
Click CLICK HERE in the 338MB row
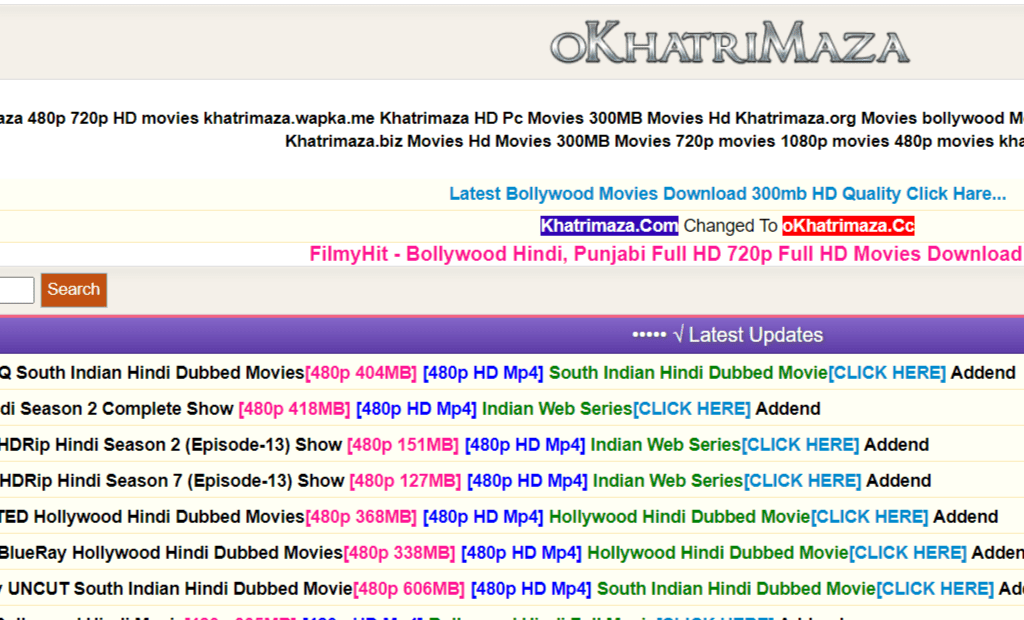pyautogui.click(x=908, y=553)
